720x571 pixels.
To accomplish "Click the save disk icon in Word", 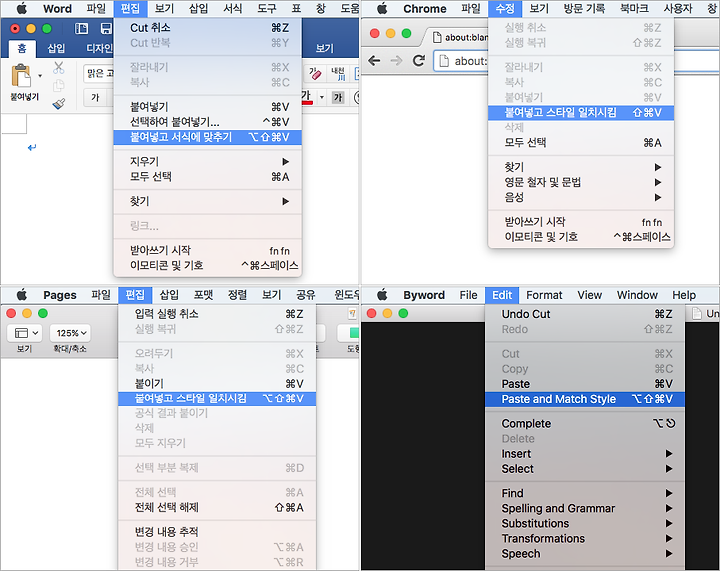I will pos(106,29).
